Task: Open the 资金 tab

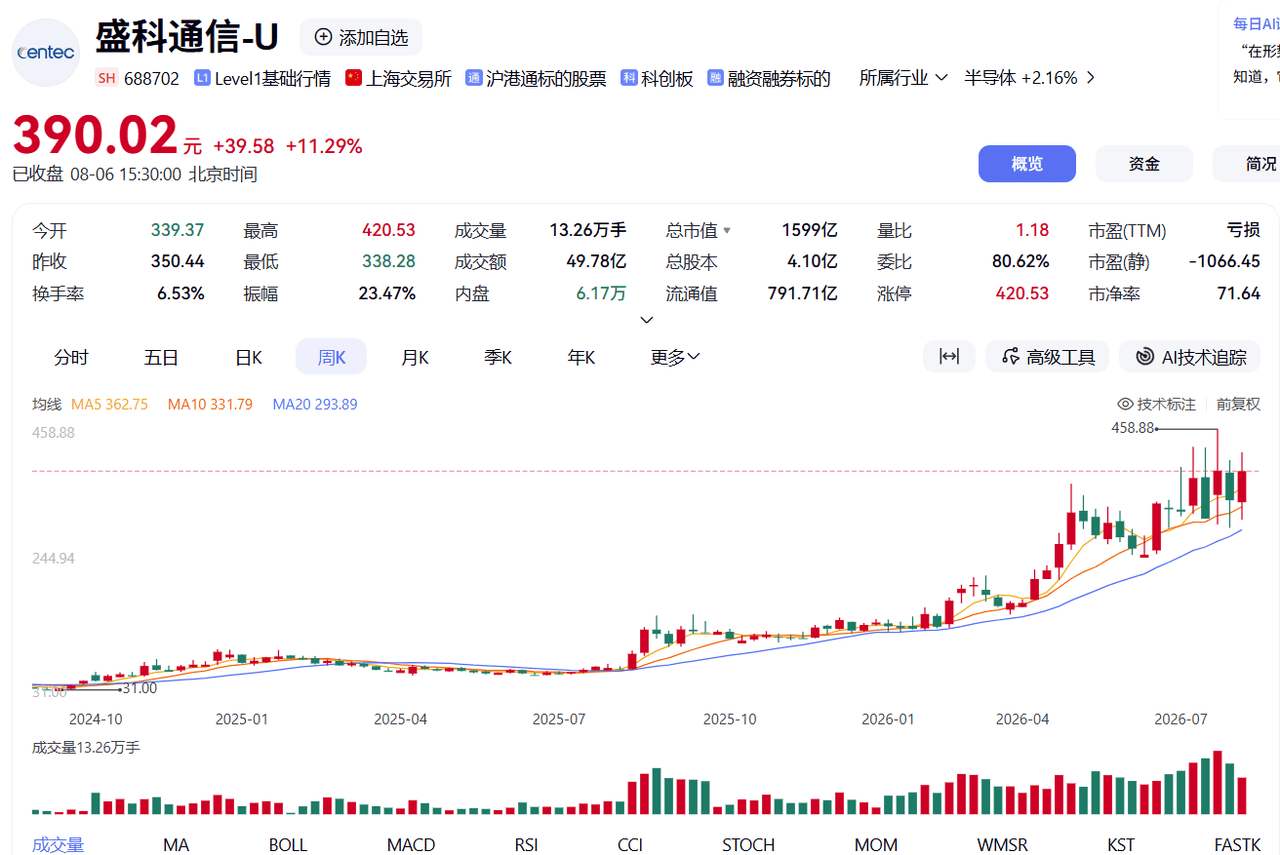Action: coord(1144,164)
